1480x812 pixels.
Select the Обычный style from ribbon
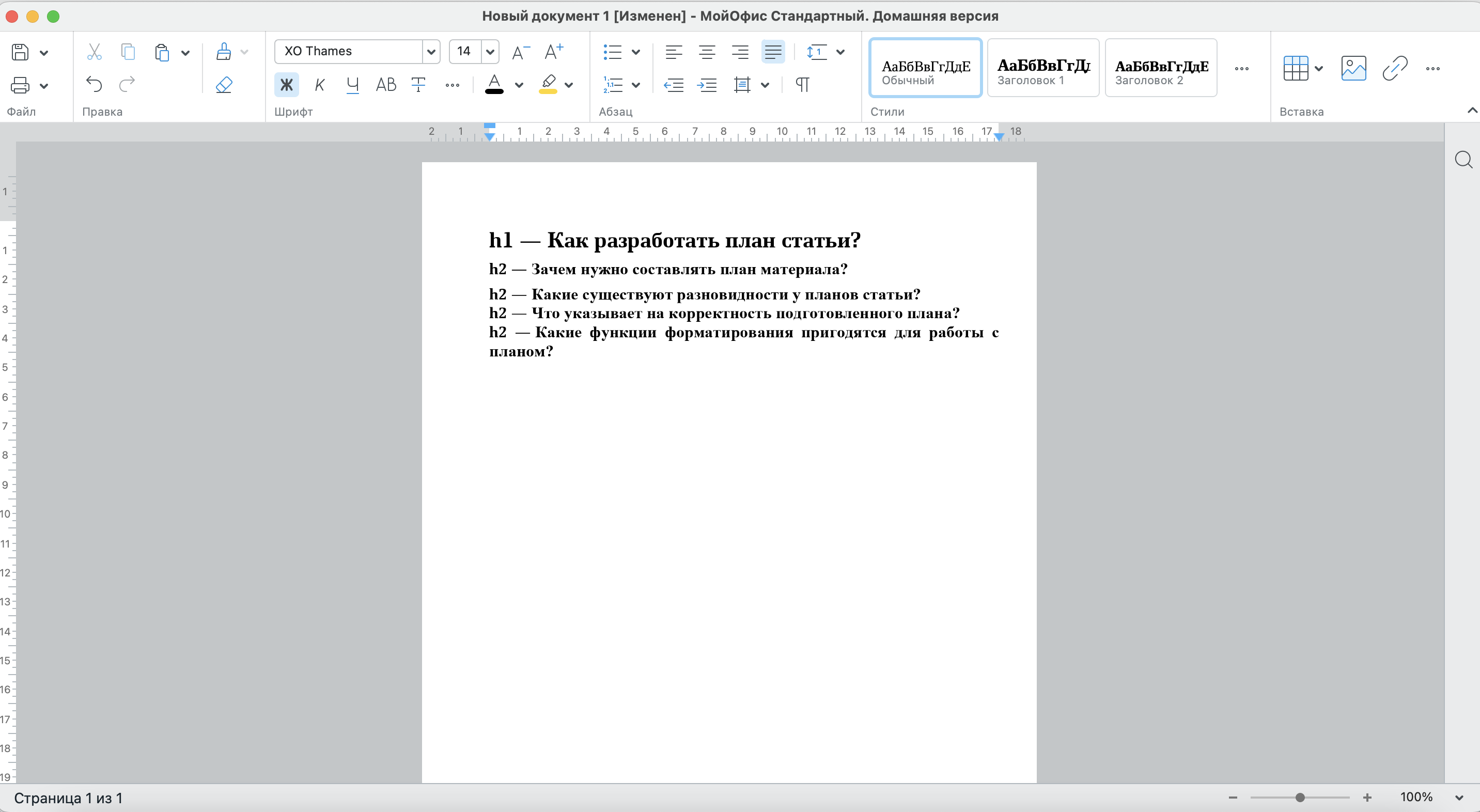click(926, 68)
